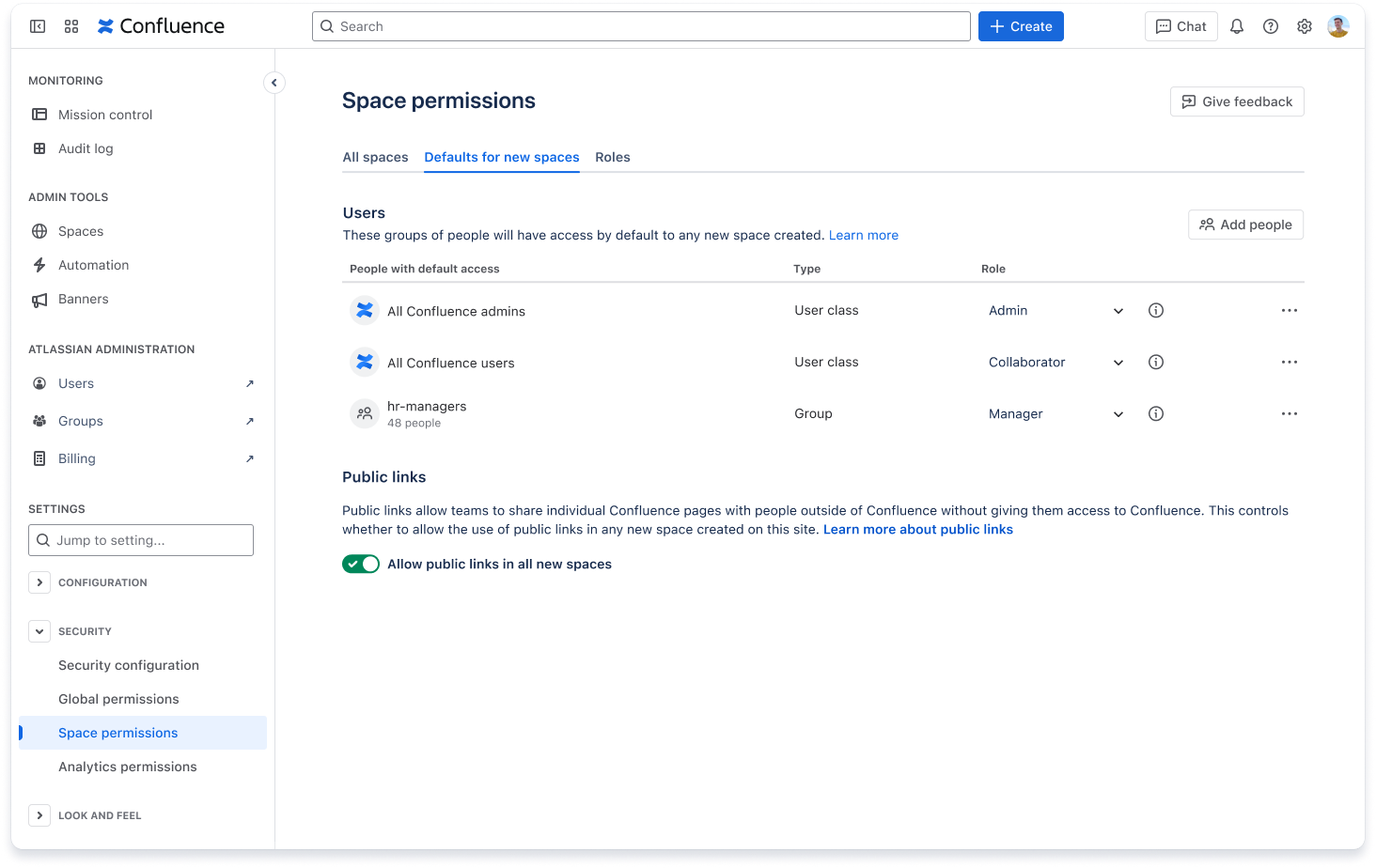Select the Spaces admin tool
The height and width of the screenshot is (868, 1376).
pos(80,230)
